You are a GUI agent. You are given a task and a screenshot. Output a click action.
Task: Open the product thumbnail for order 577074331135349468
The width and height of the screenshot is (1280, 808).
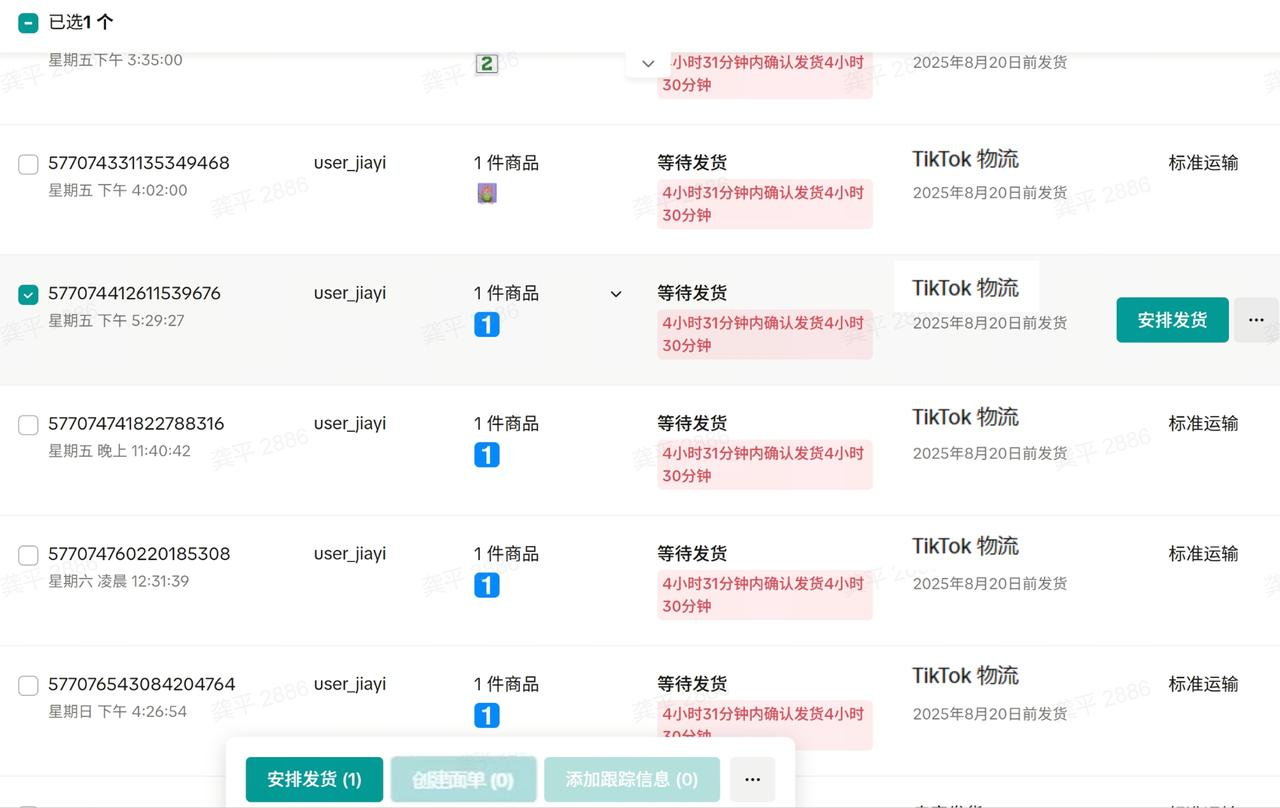click(x=487, y=194)
